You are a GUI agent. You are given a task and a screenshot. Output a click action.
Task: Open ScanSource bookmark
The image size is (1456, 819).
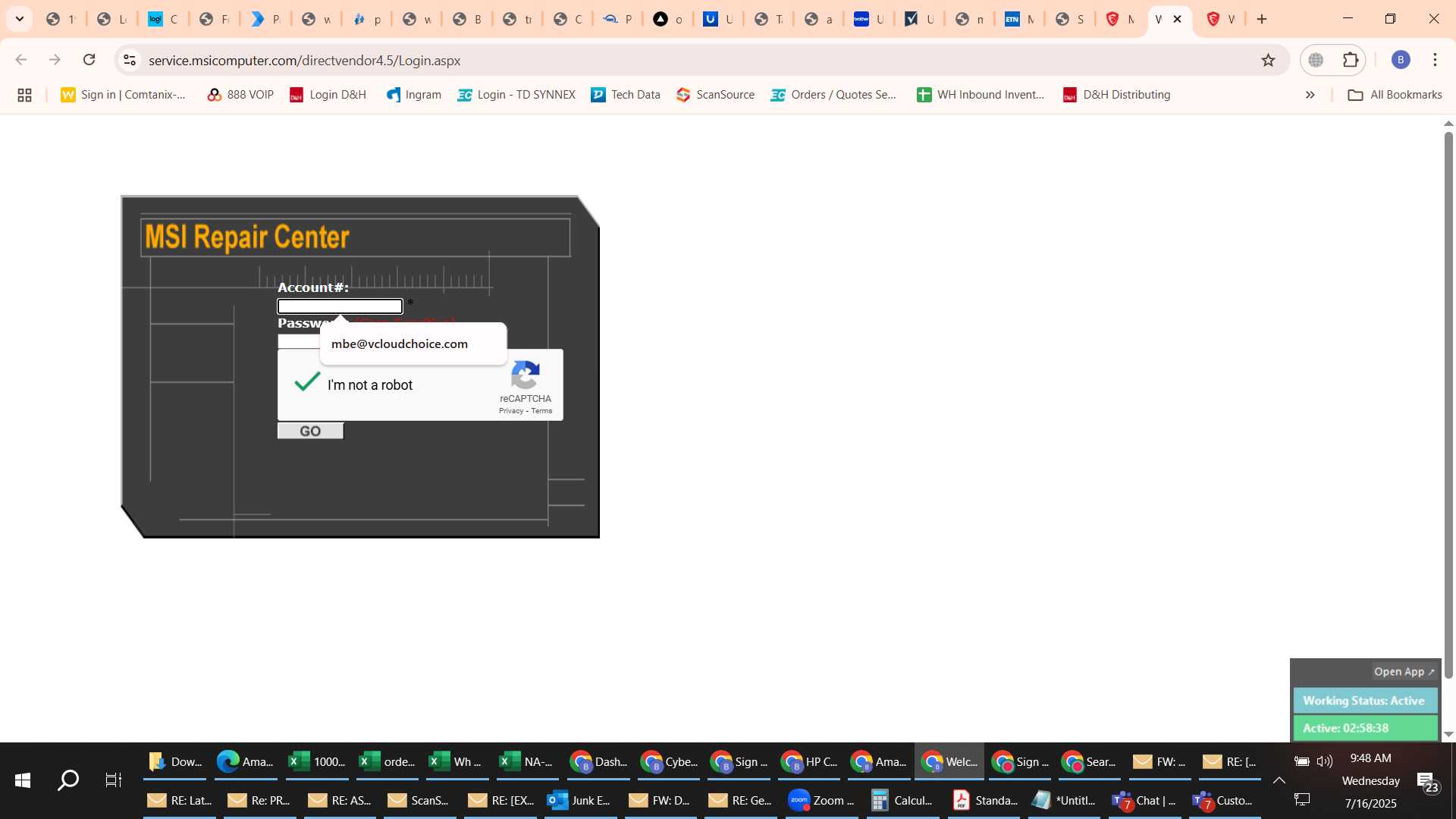(x=715, y=95)
